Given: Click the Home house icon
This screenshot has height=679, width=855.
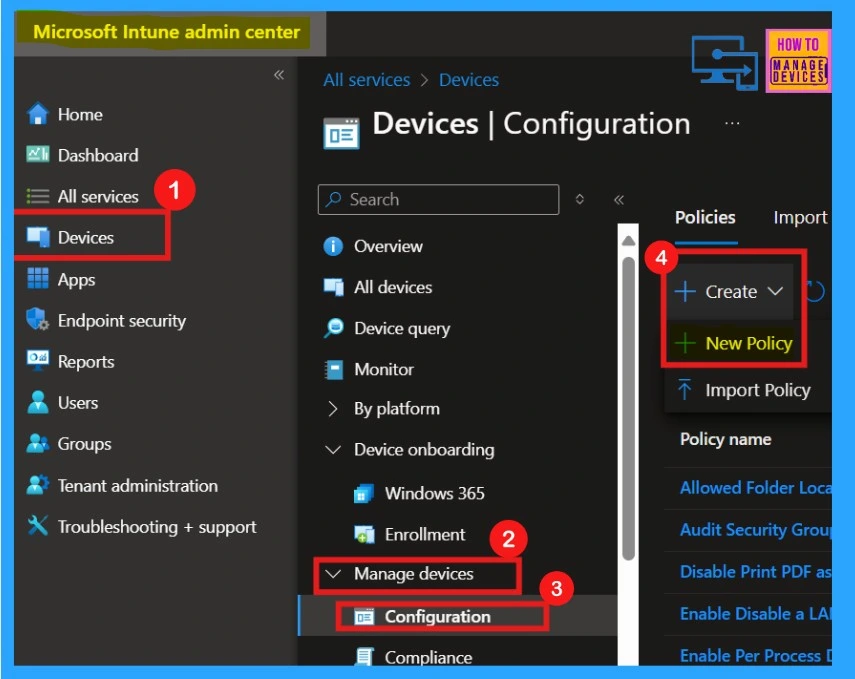Looking at the screenshot, I should tap(38, 114).
